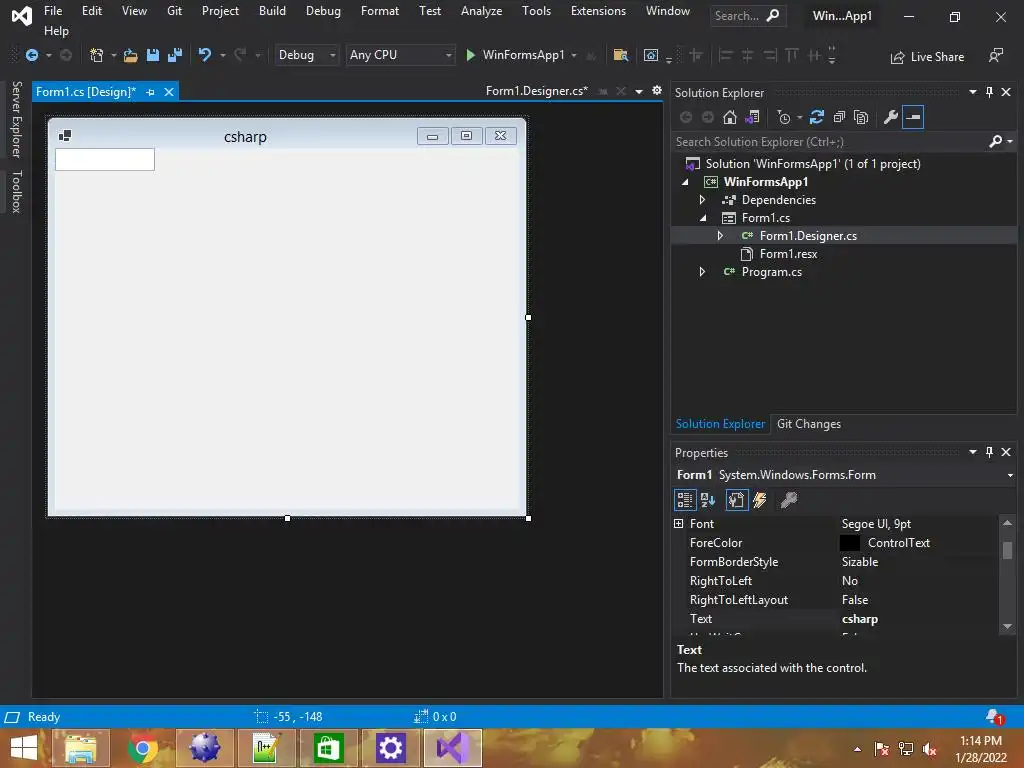Click the New Project toolbar icon

click(x=97, y=56)
